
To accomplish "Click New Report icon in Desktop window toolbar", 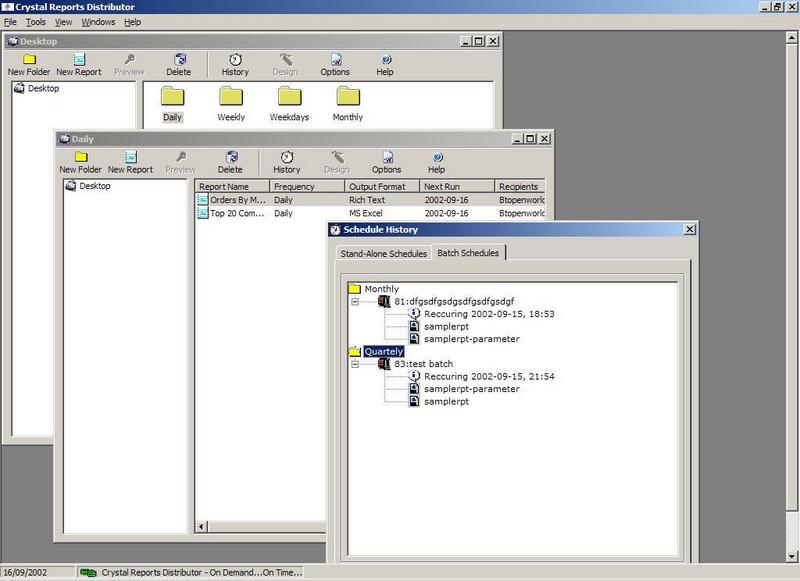I will [x=79, y=59].
